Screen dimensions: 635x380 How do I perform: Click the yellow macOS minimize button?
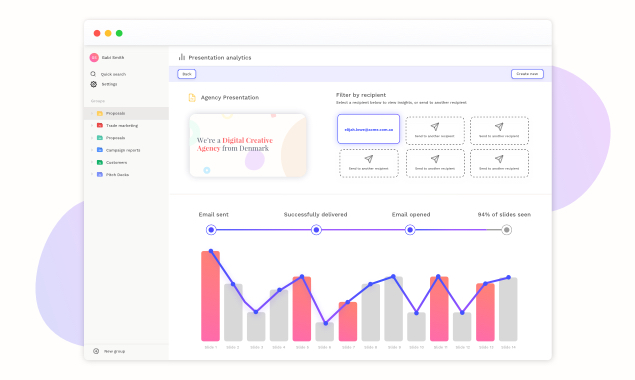108,33
